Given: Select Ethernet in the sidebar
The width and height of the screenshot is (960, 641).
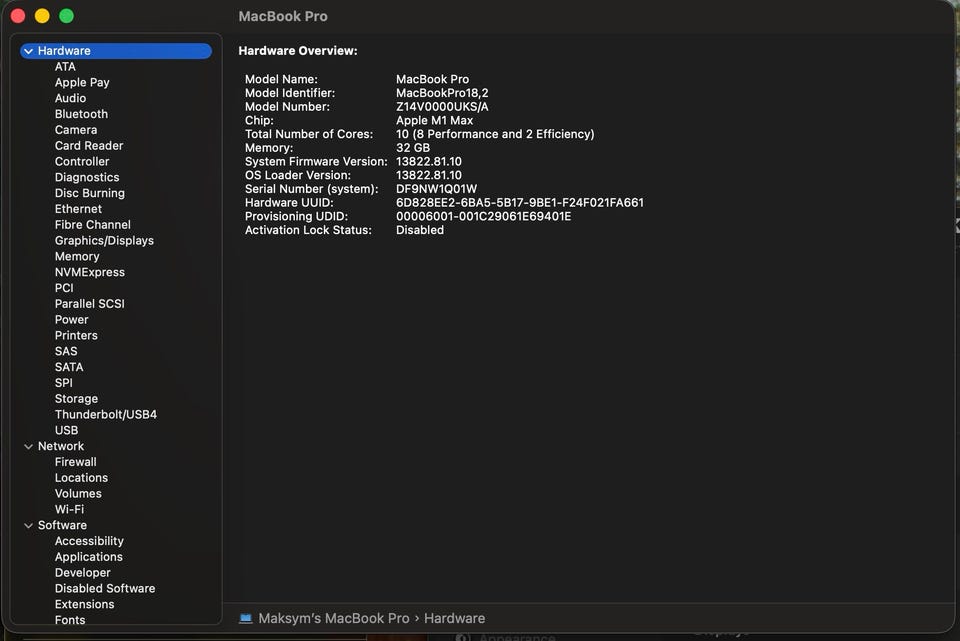Looking at the screenshot, I should click(x=78, y=209).
